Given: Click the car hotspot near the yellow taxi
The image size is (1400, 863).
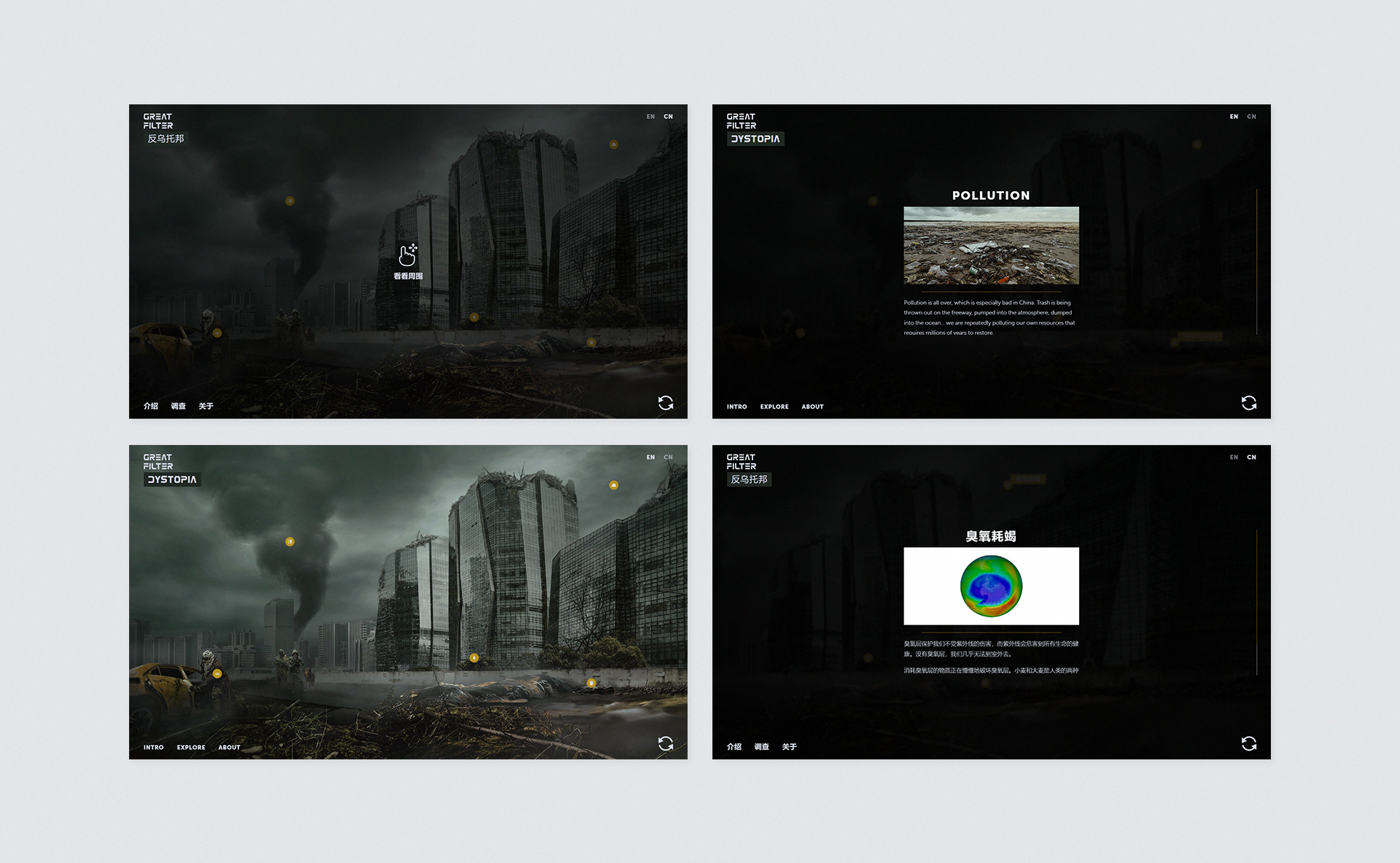Looking at the screenshot, I should (217, 335).
